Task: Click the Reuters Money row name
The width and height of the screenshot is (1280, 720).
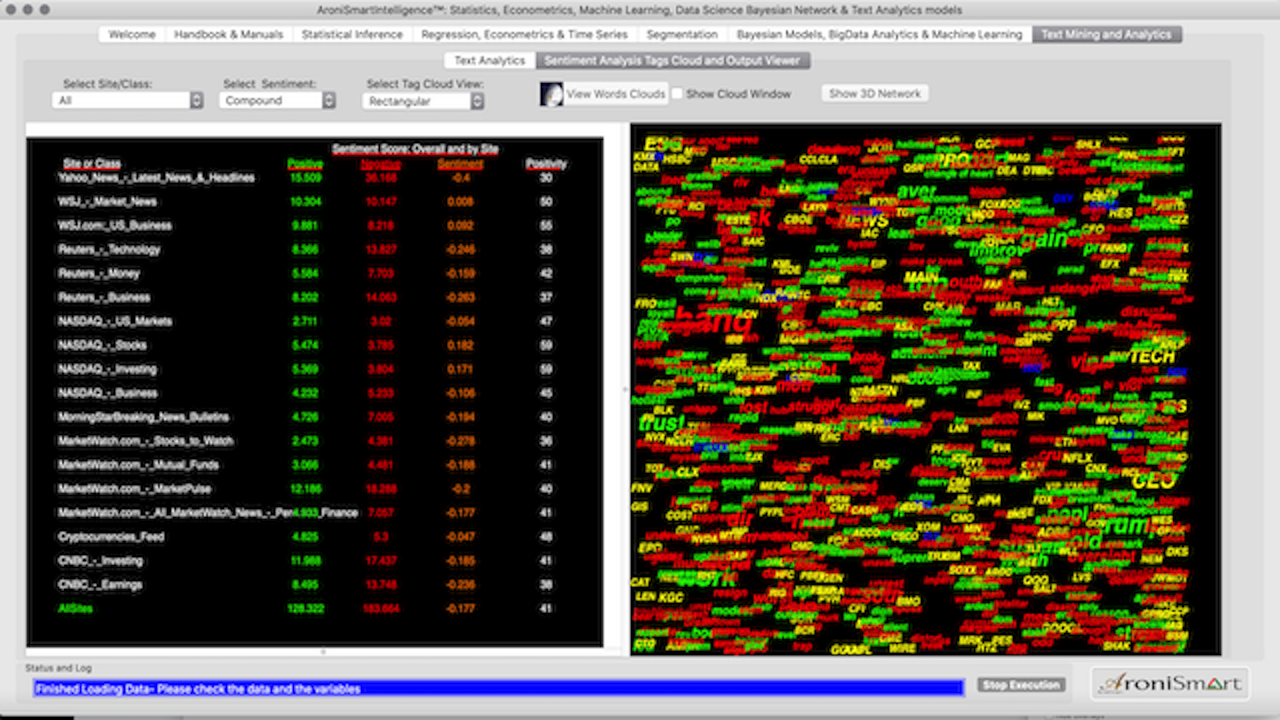Action: click(99, 274)
